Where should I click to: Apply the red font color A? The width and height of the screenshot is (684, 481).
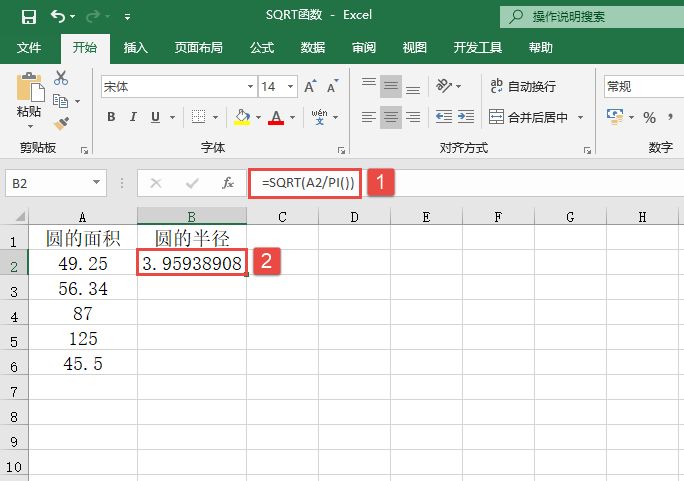point(276,117)
